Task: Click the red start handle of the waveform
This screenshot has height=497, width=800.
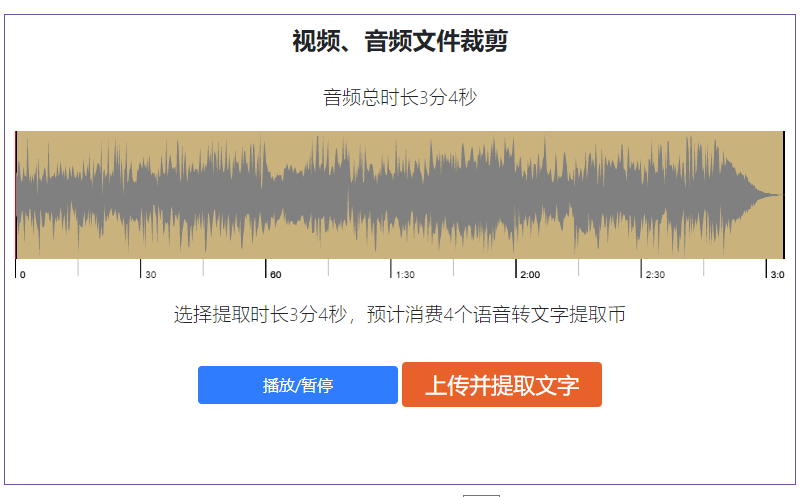Action: 16,195
